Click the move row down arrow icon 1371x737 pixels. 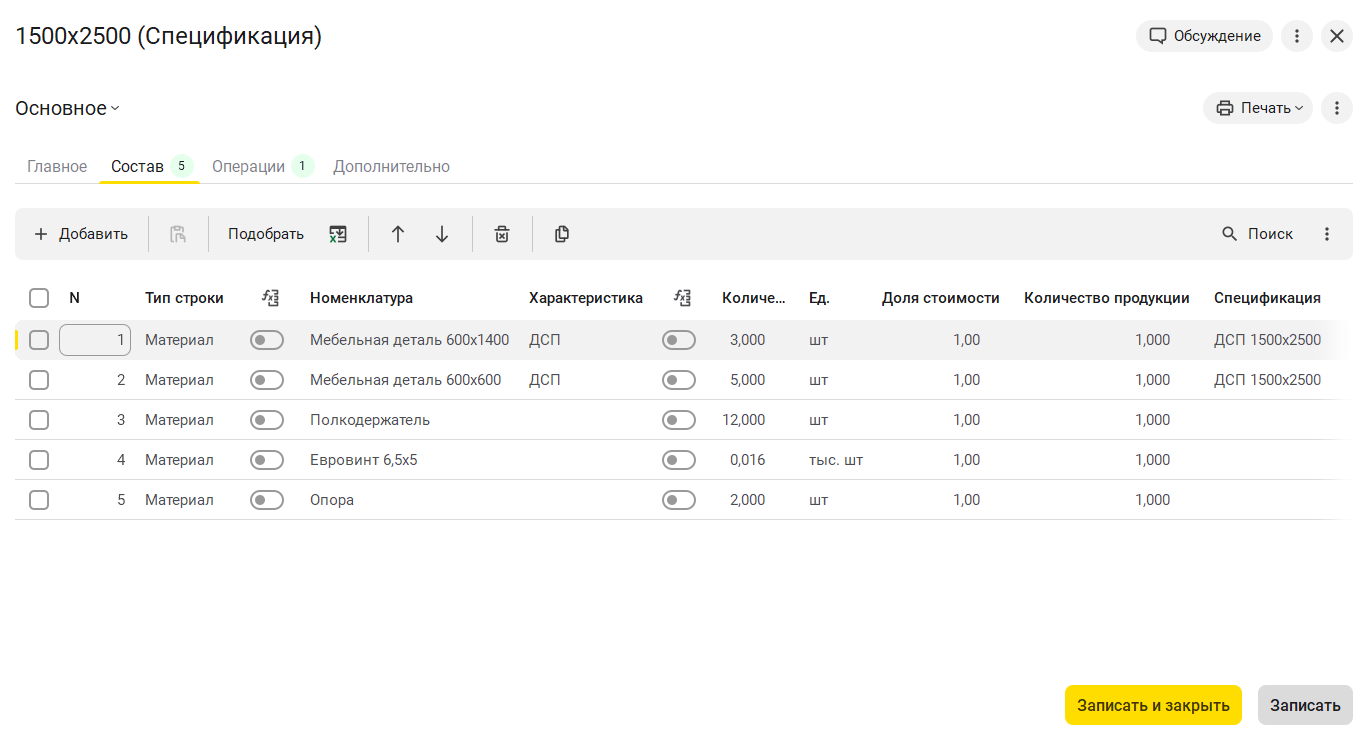[442, 234]
